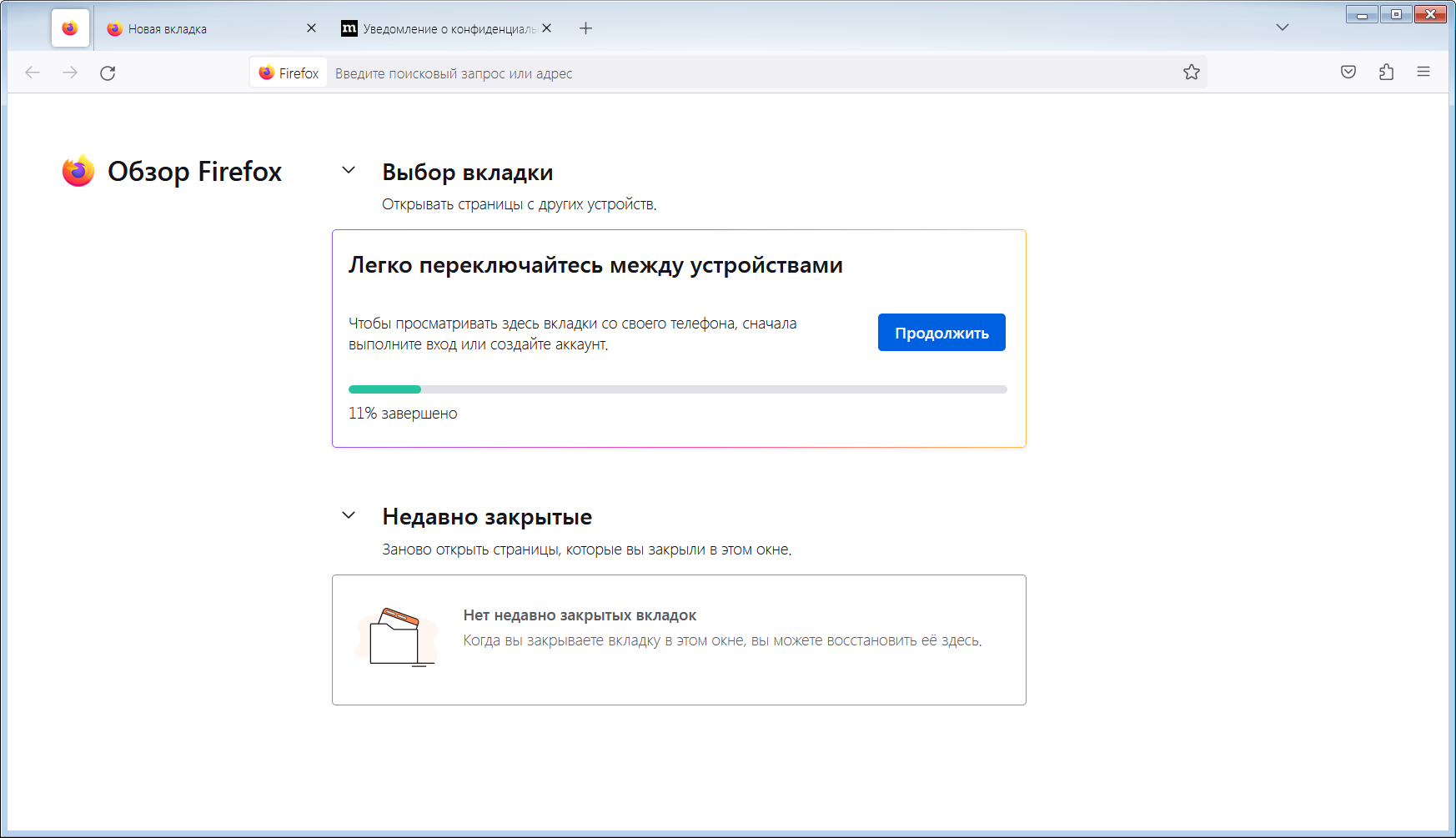Click the Выбор вкладки heading

coord(468,173)
